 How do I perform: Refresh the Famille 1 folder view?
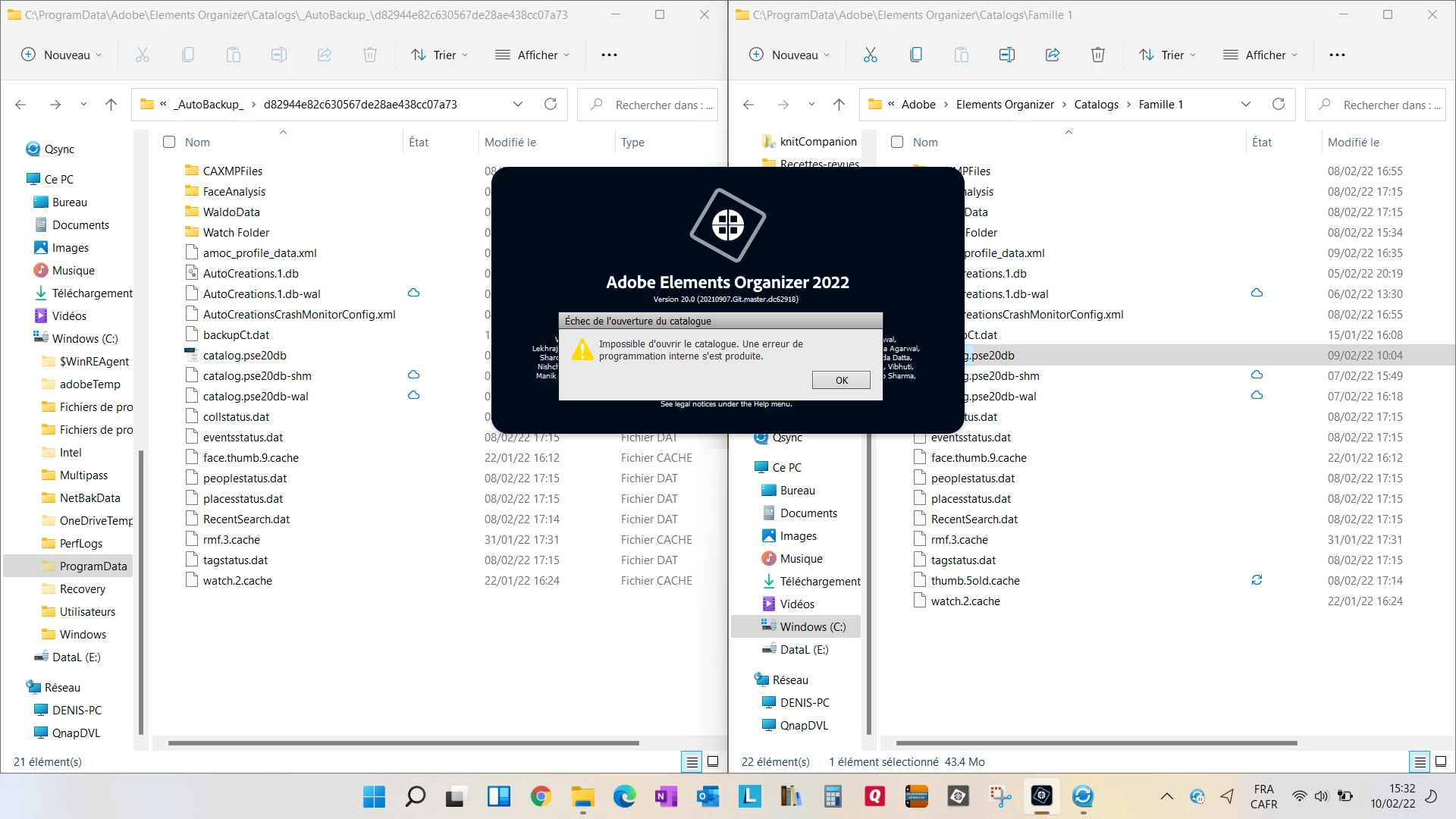(x=1279, y=105)
